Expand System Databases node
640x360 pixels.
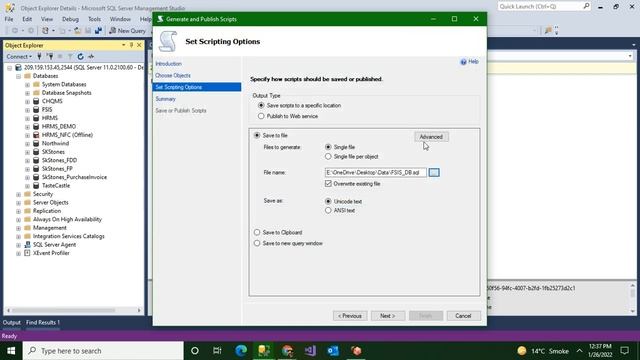(27, 84)
